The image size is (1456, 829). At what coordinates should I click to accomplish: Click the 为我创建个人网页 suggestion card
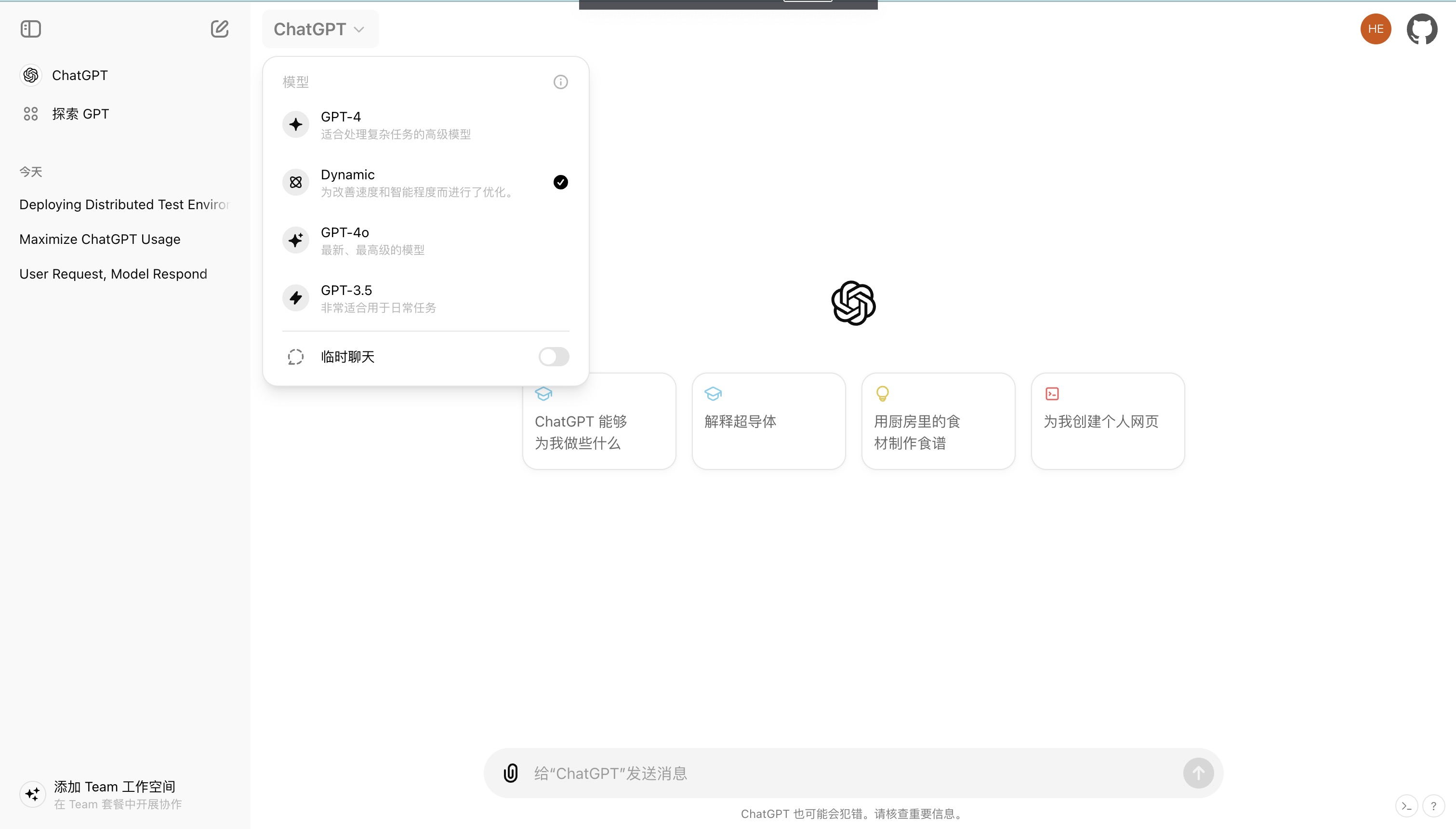click(1108, 421)
